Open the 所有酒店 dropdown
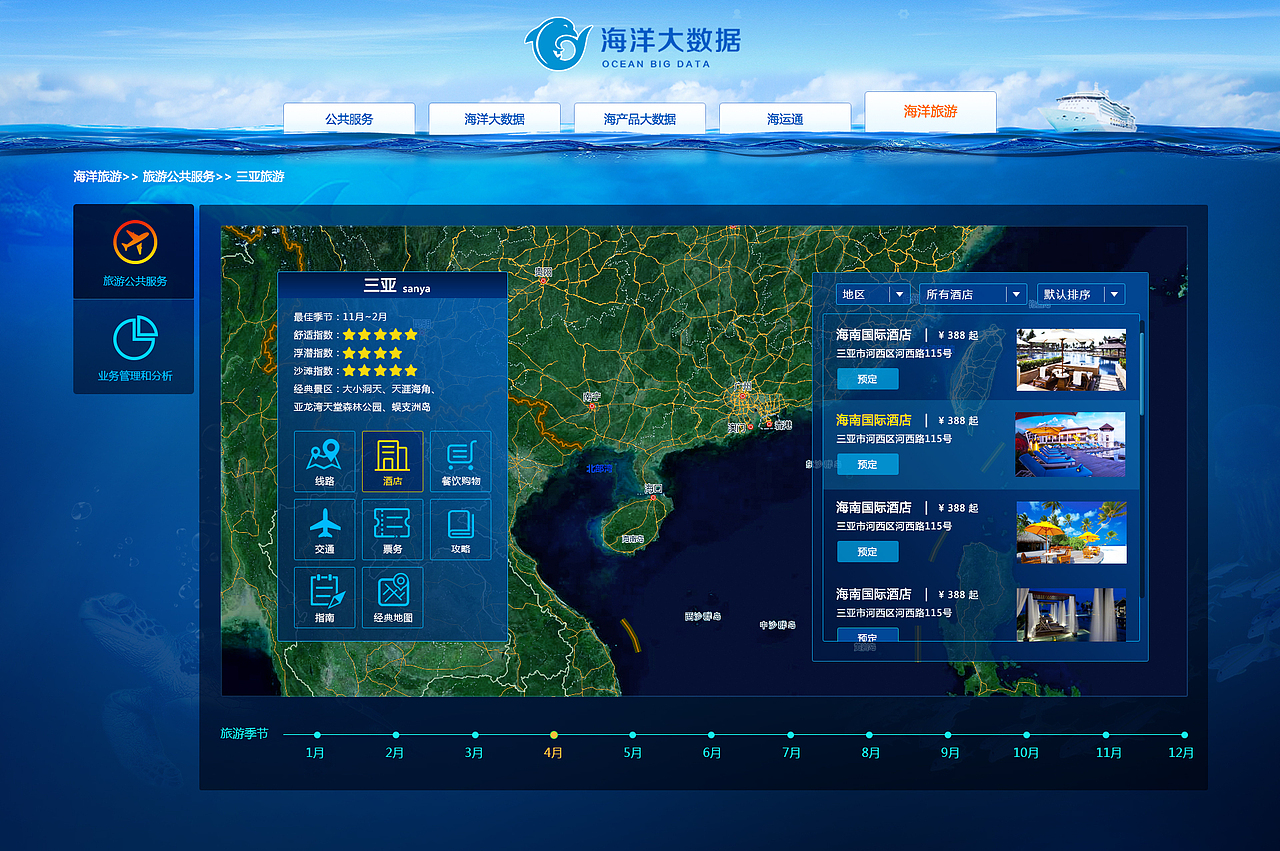The height and width of the screenshot is (851, 1280). 973,294
